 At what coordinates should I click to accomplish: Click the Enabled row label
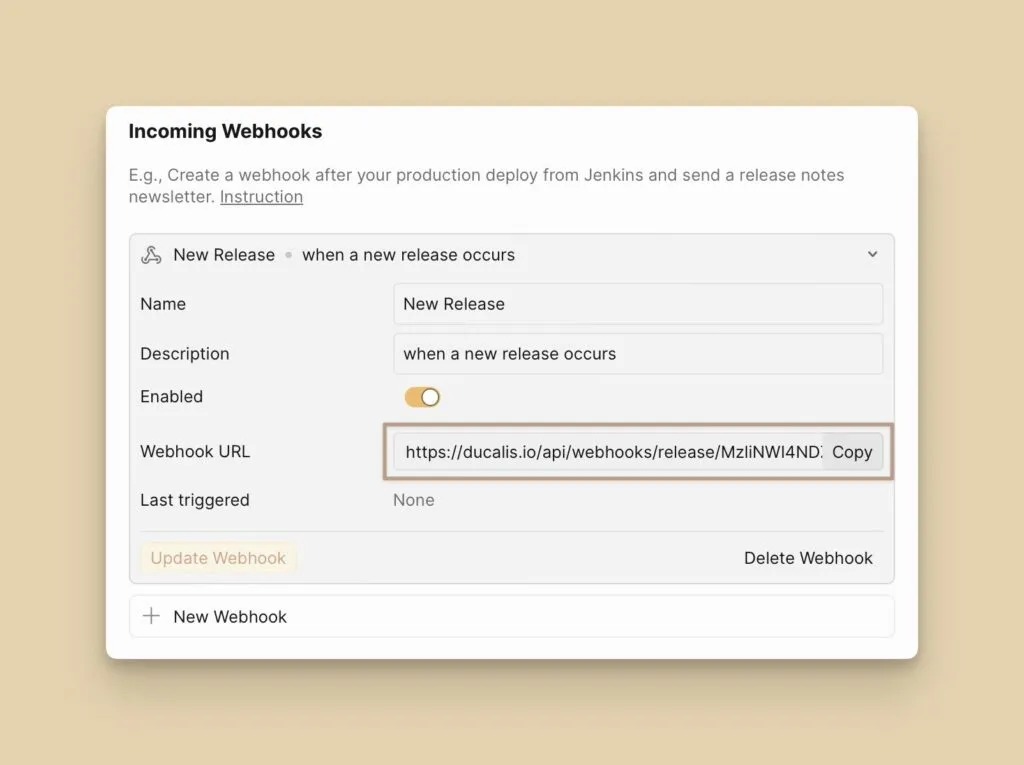tap(171, 396)
